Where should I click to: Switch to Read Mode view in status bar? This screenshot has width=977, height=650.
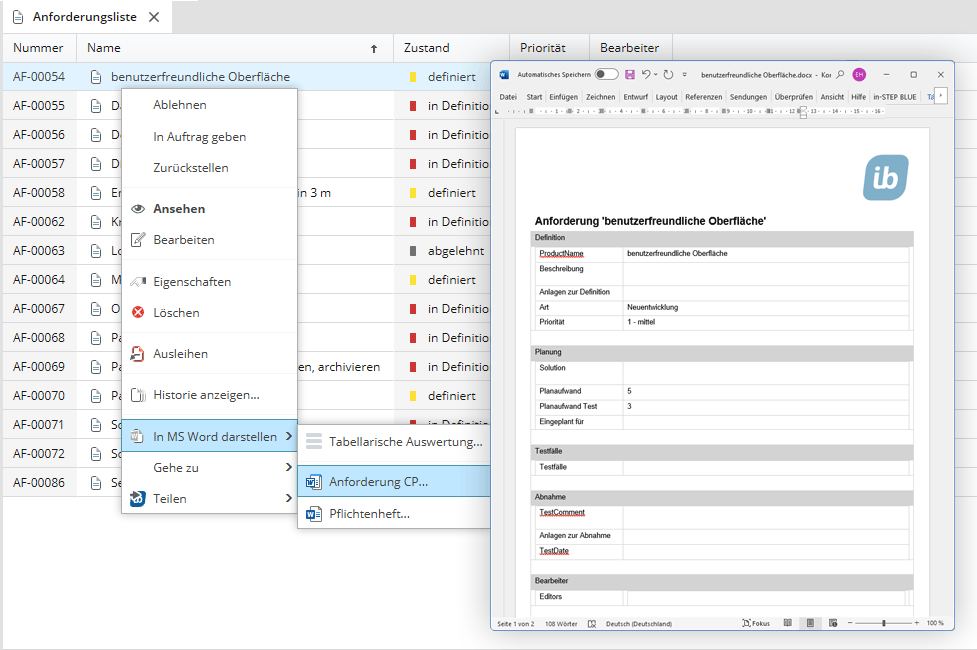tap(787, 623)
